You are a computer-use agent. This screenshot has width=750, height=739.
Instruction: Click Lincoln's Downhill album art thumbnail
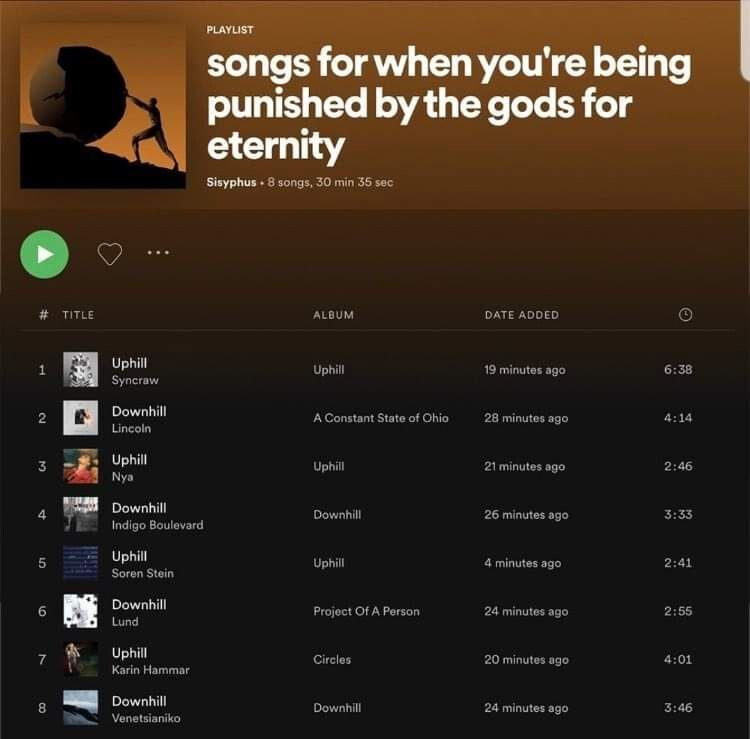80,418
